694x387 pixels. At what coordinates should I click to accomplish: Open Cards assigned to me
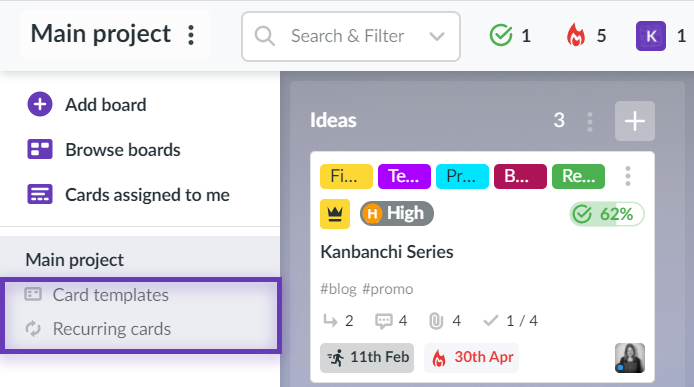tap(128, 195)
